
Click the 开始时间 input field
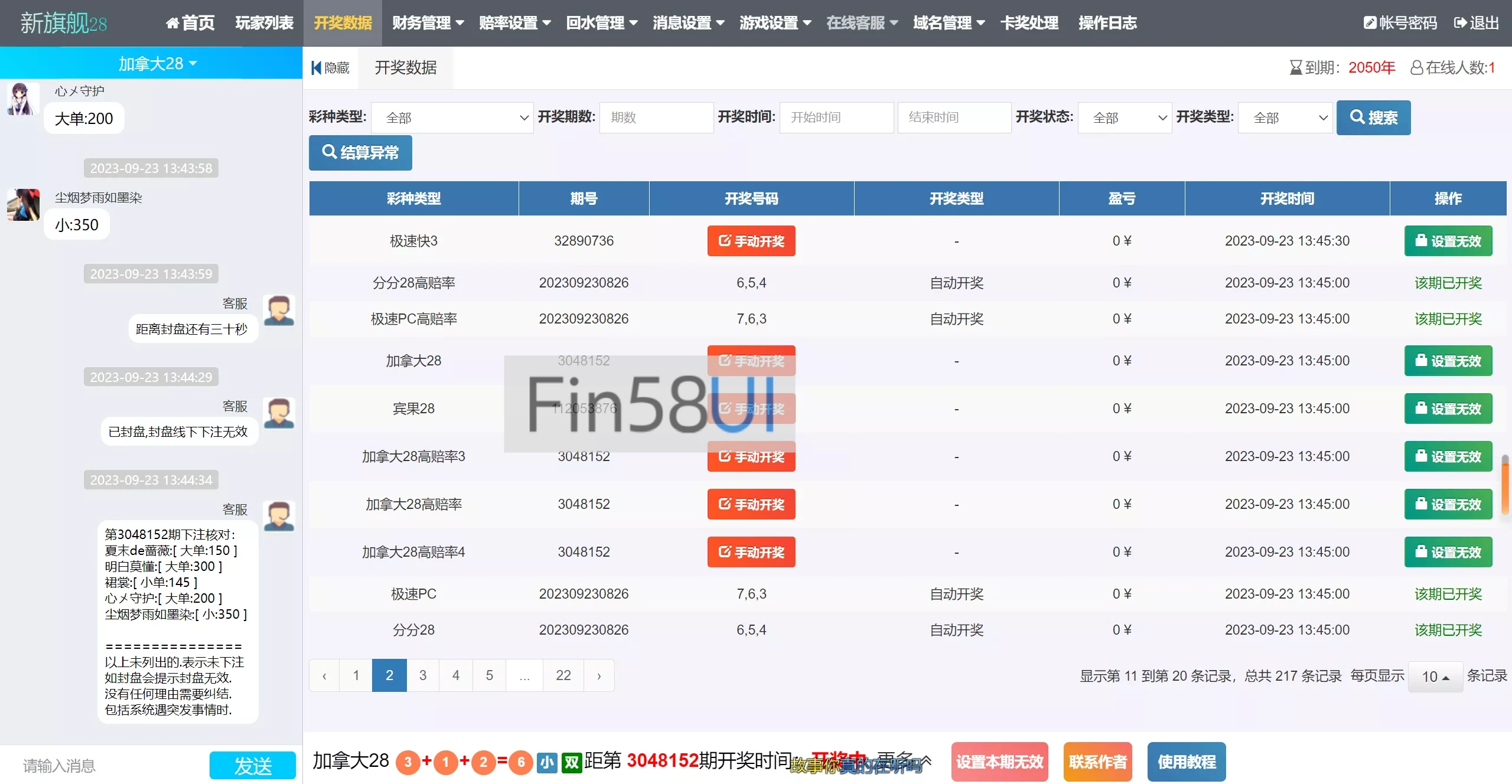coord(836,117)
